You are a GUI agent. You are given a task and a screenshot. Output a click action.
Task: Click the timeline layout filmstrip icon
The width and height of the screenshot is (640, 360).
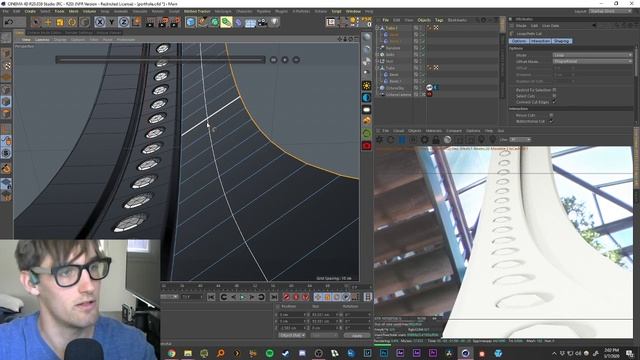click(368, 297)
